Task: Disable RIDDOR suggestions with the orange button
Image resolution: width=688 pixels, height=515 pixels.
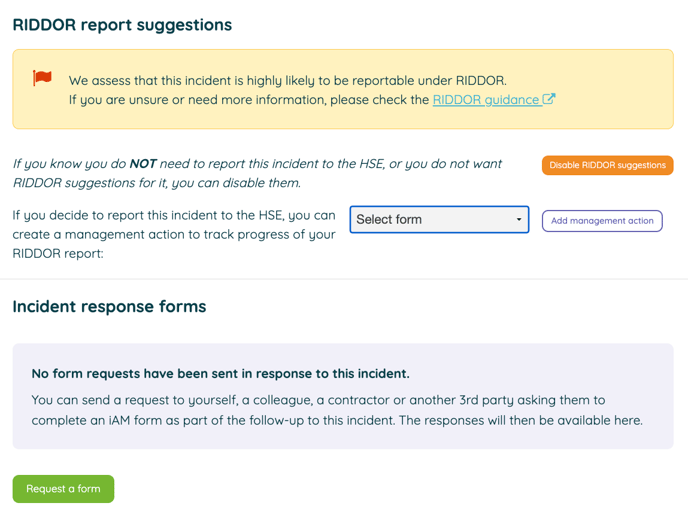Action: point(607,165)
